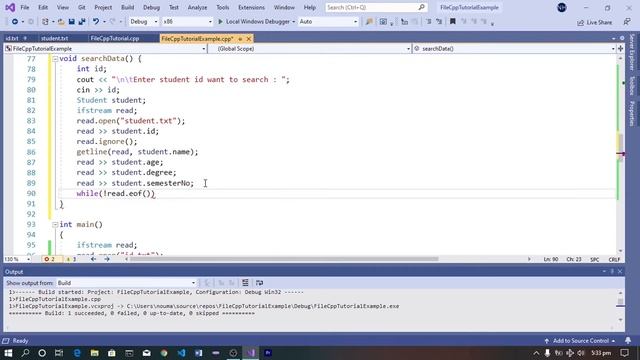Viewport: 640px width, 360px height.
Task: Open the 130 % zoom dropdown
Action: tap(18, 259)
